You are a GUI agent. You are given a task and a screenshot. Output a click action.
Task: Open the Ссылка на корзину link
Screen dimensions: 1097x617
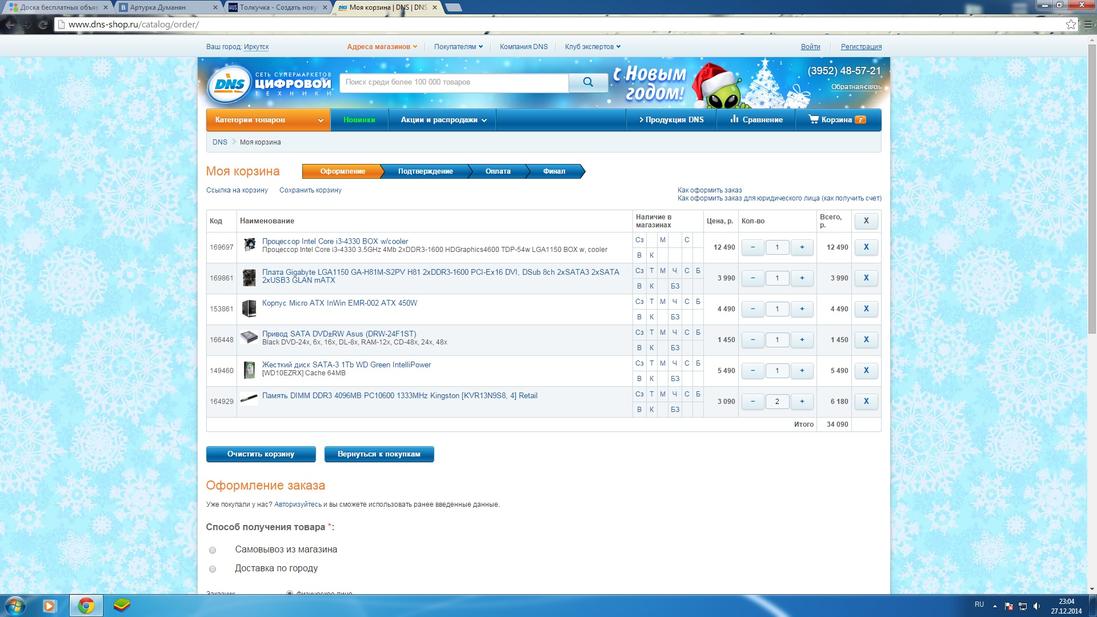pyautogui.click(x=237, y=190)
